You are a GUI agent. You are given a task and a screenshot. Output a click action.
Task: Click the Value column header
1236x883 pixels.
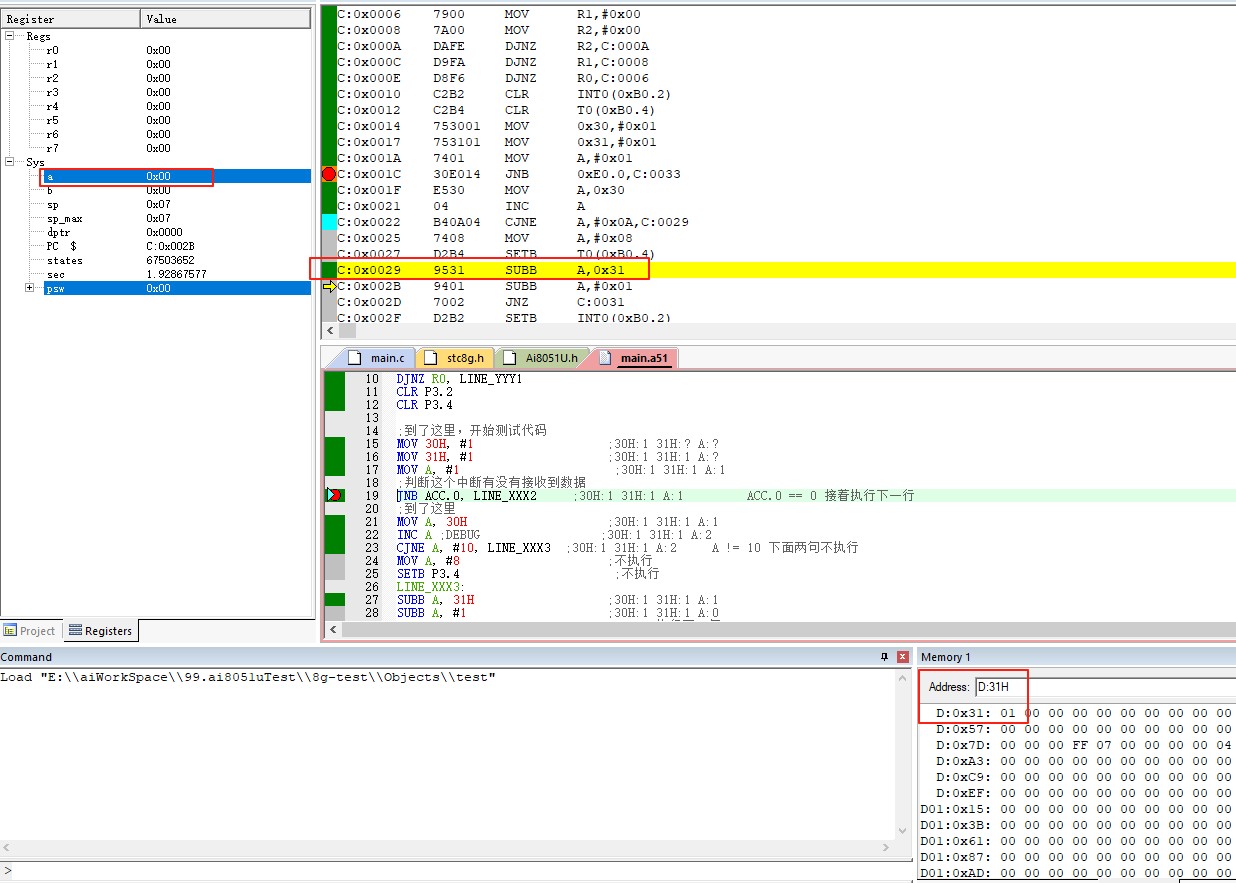point(226,19)
